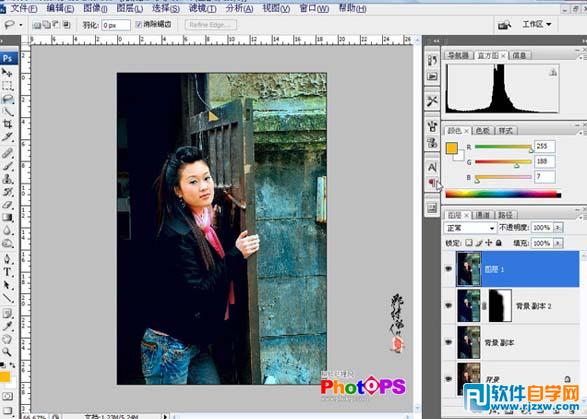The width and height of the screenshot is (587, 419).
Task: Toggle the anti-alias checkbox in options bar
Action: tap(139, 24)
